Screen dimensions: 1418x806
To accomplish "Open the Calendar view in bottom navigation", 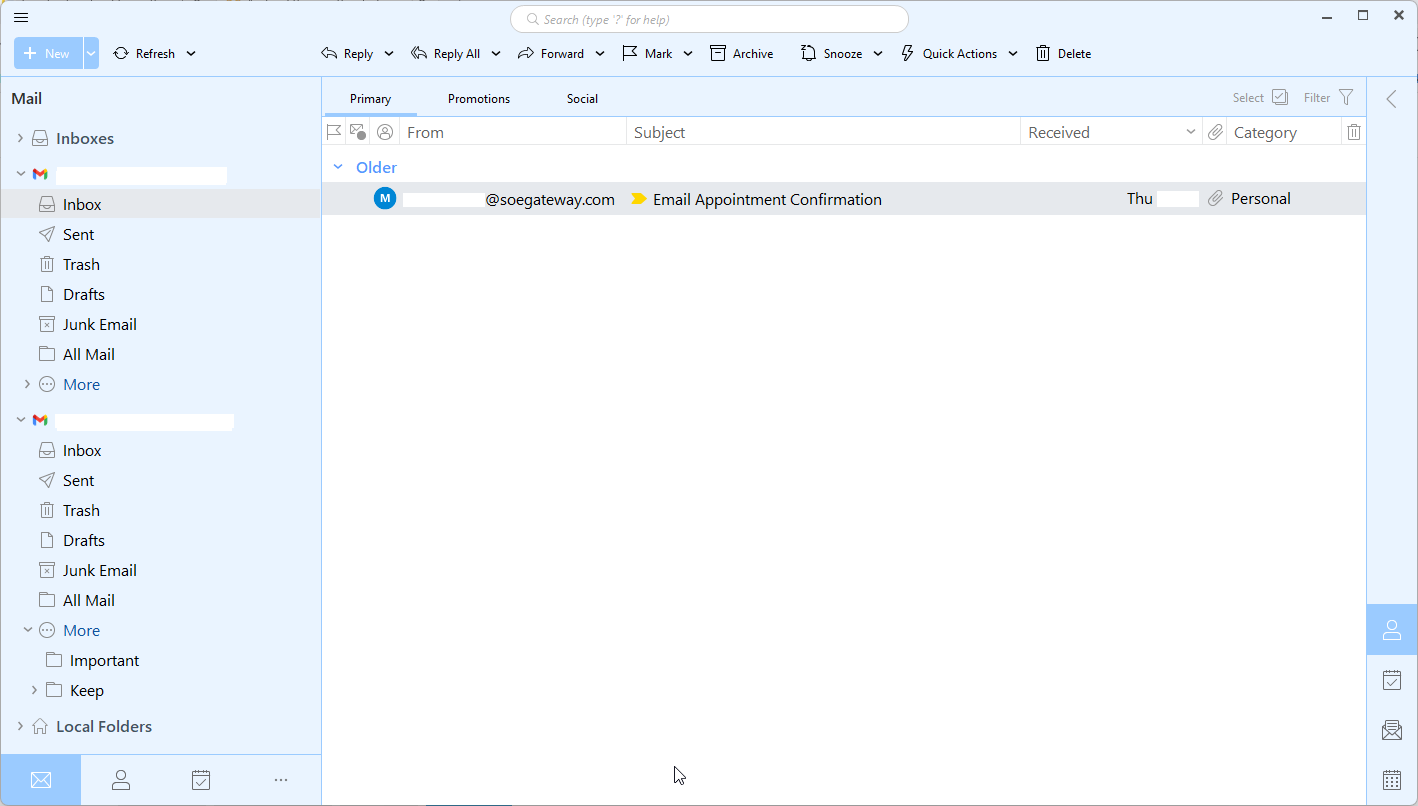I will tap(201, 780).
